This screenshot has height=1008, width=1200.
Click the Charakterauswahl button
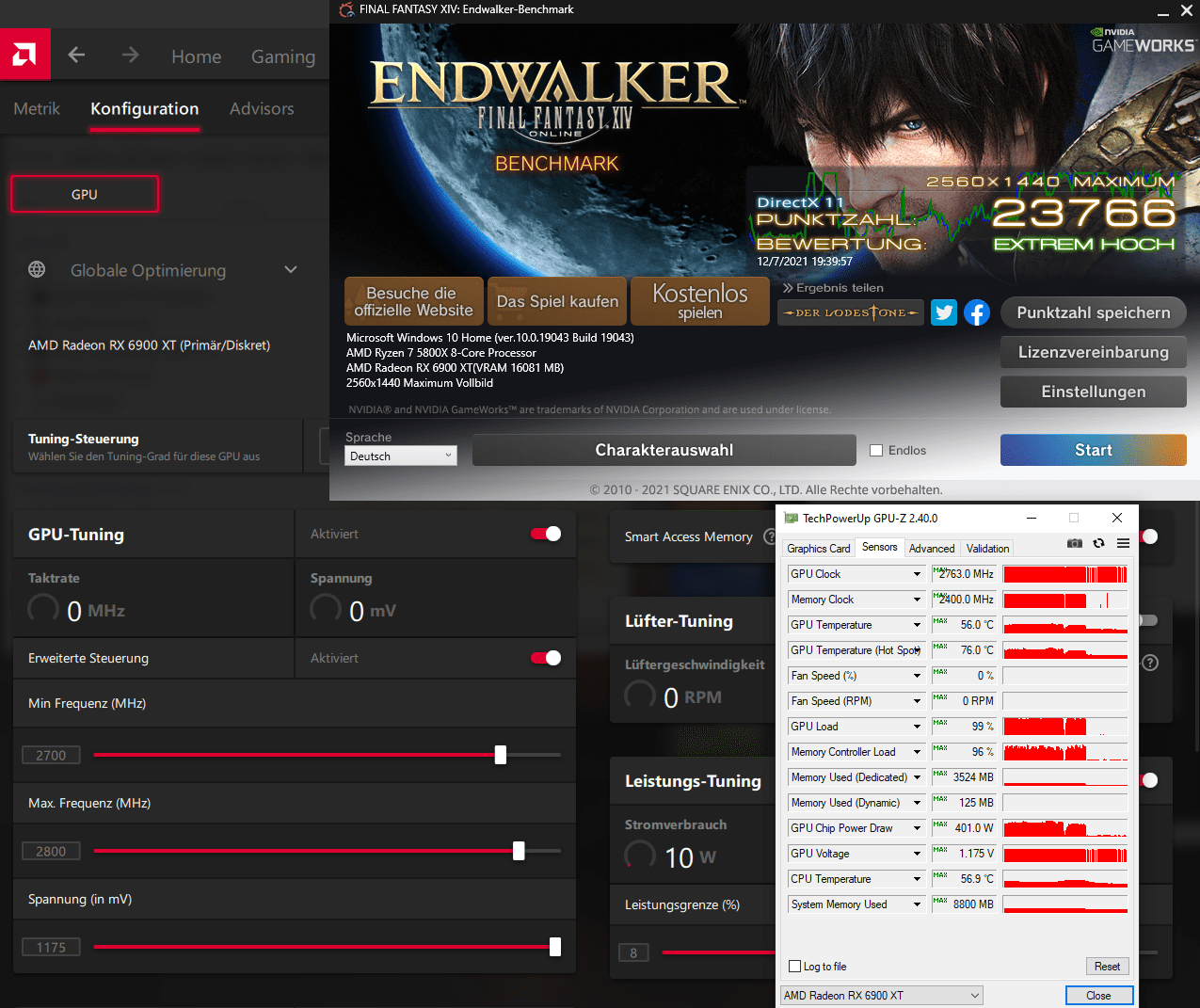(664, 450)
